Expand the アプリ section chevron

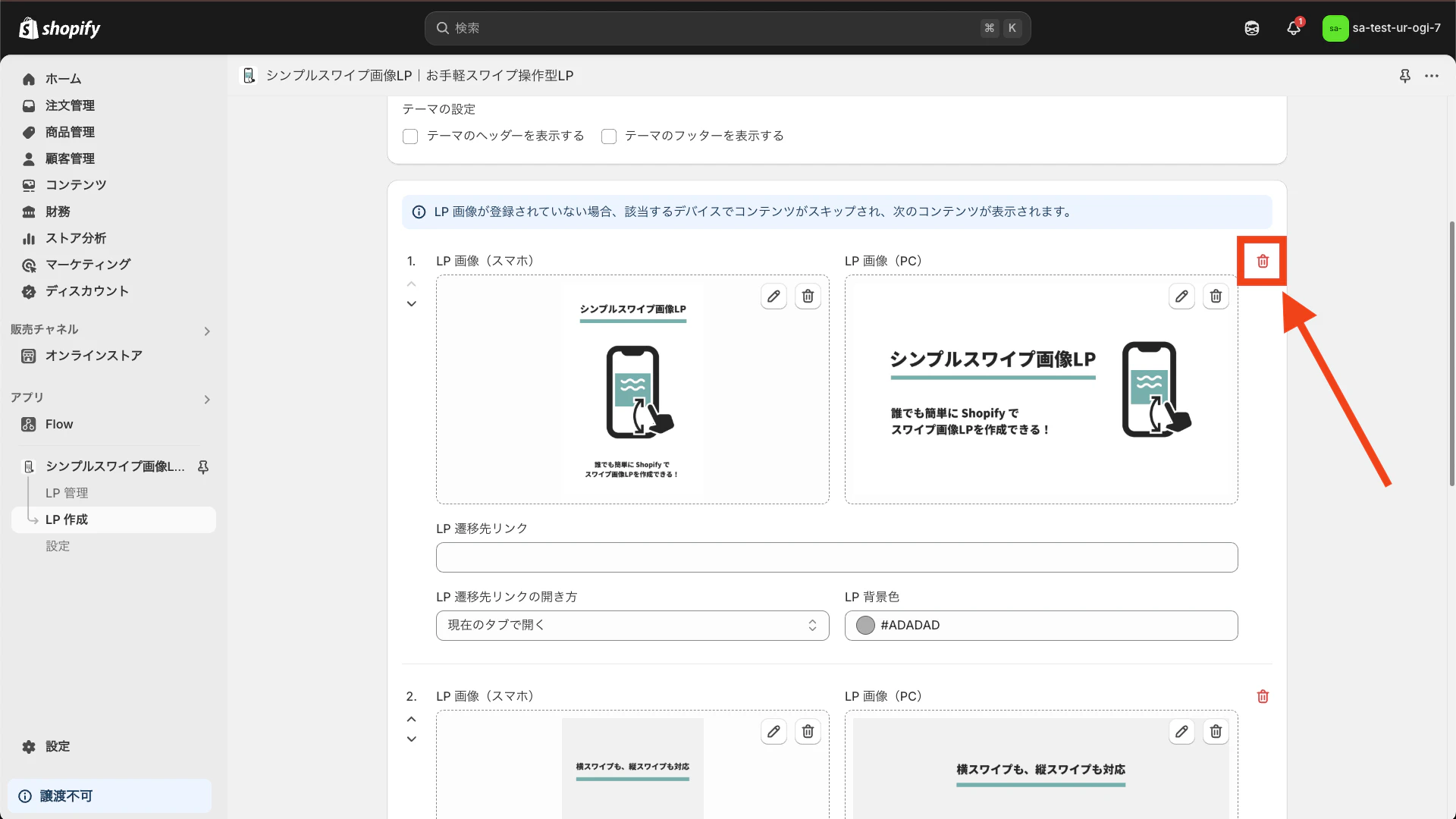pyautogui.click(x=207, y=400)
